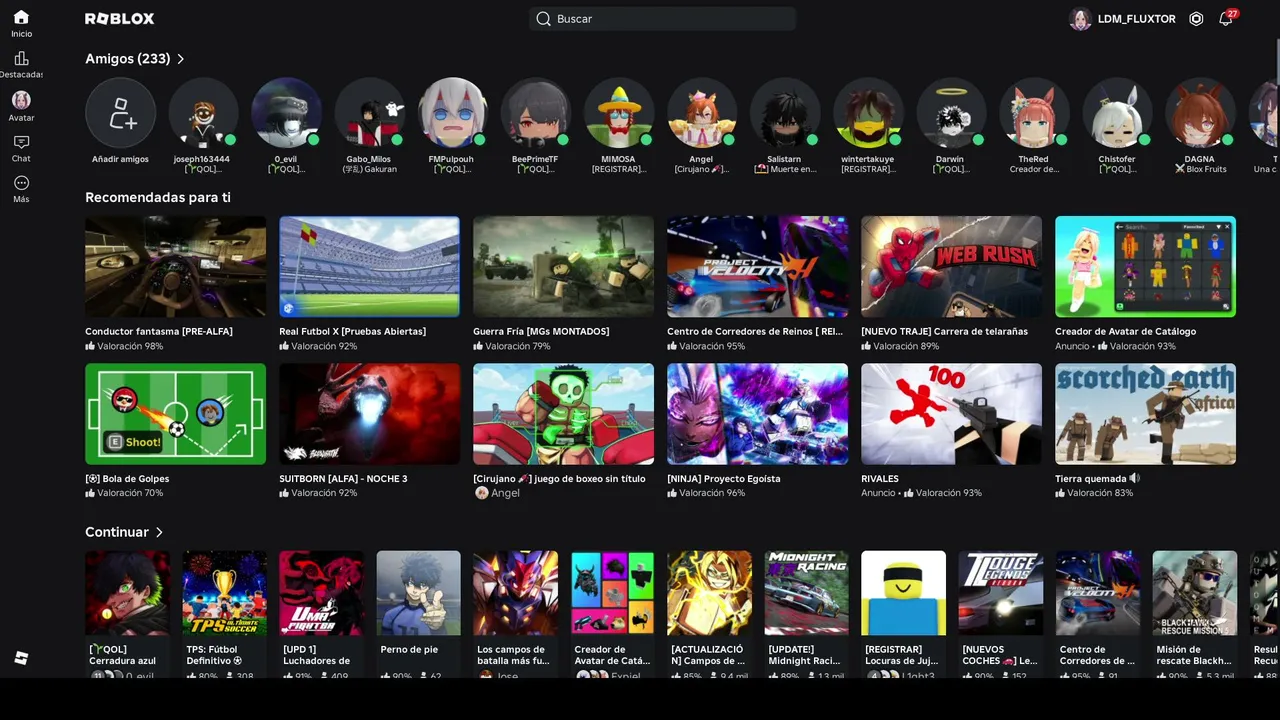
Task: Go to Inicio in the sidebar
Action: pos(21,23)
